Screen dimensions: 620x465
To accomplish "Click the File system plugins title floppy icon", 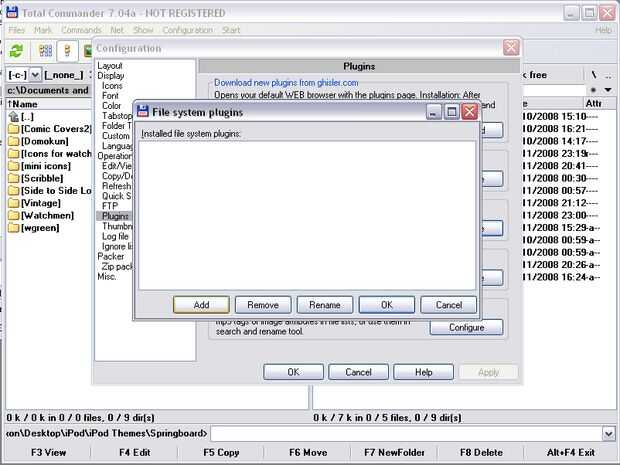I will (143, 112).
